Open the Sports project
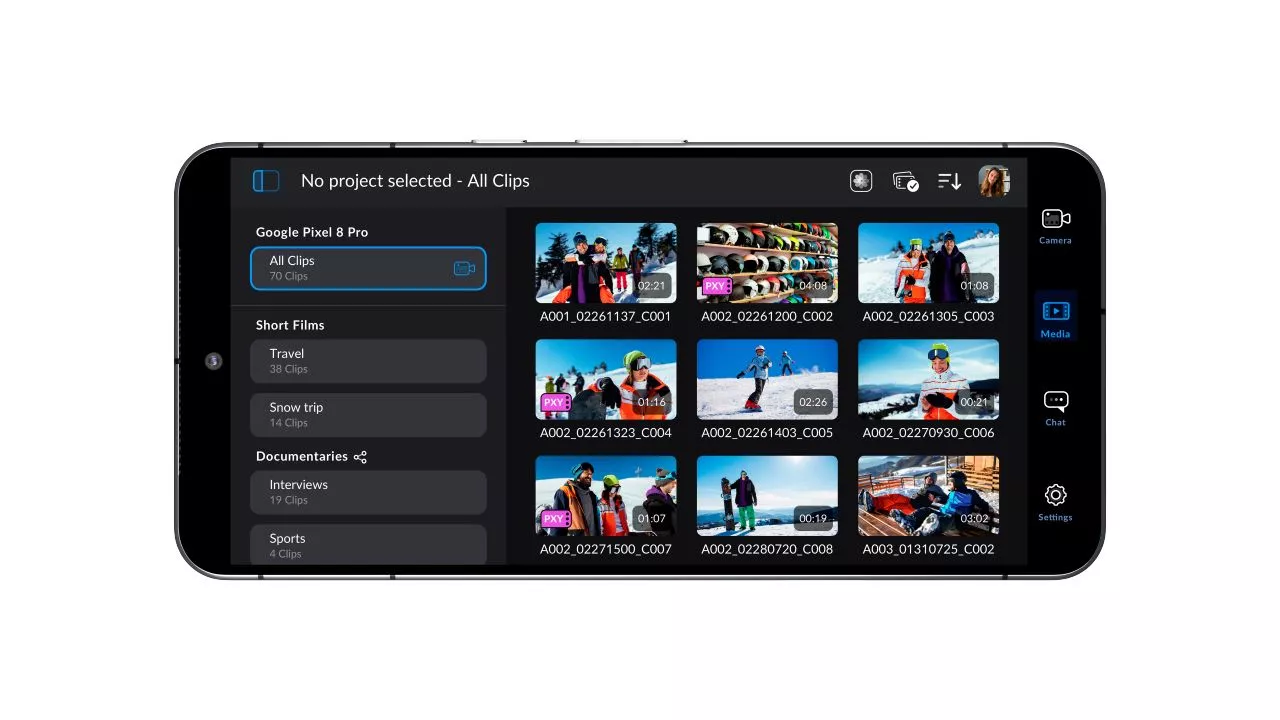 [x=368, y=544]
